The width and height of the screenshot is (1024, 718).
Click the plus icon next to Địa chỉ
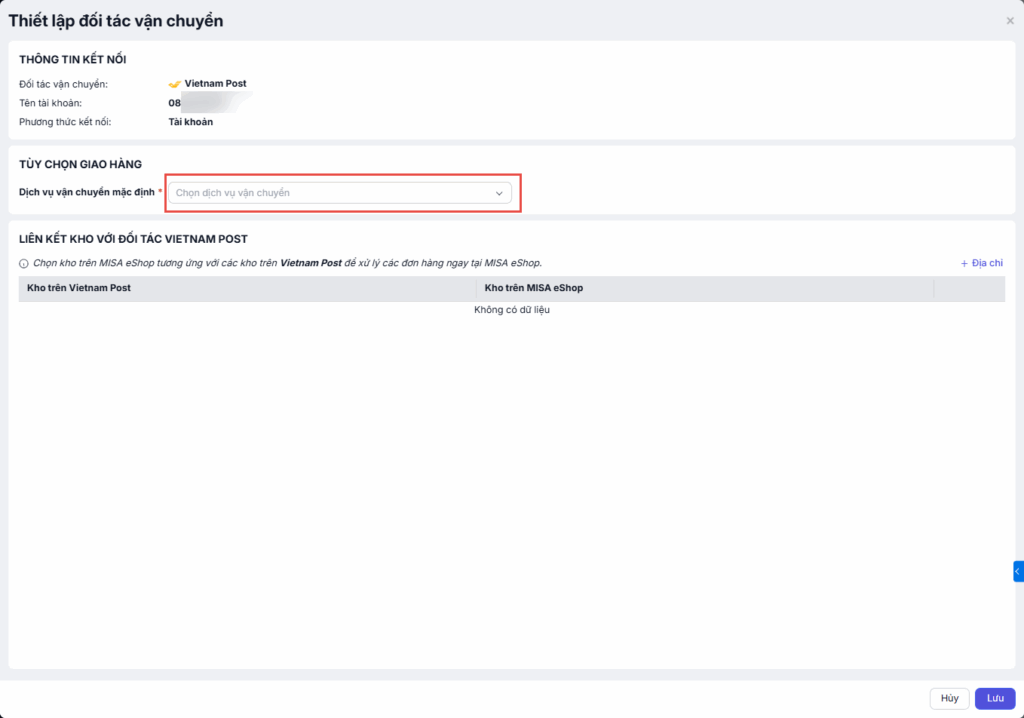(964, 263)
